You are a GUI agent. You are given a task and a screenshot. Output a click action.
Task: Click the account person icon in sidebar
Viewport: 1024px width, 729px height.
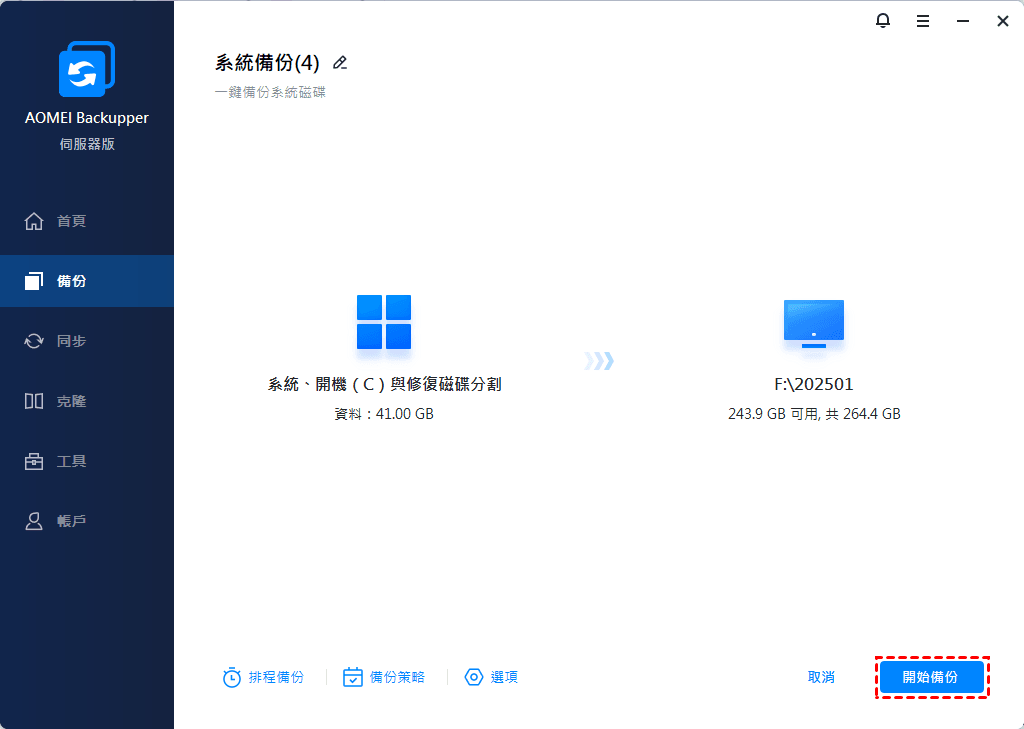pyautogui.click(x=34, y=521)
